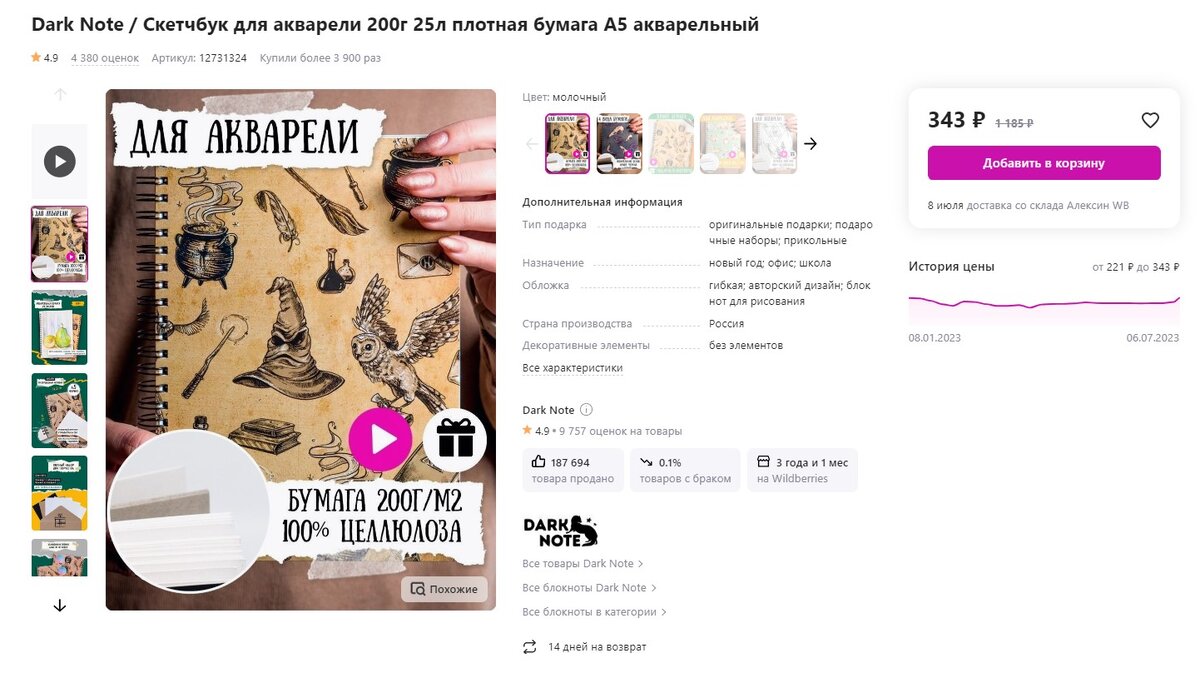Click the gift icon on product image
1200x693 pixels.
coord(455,439)
